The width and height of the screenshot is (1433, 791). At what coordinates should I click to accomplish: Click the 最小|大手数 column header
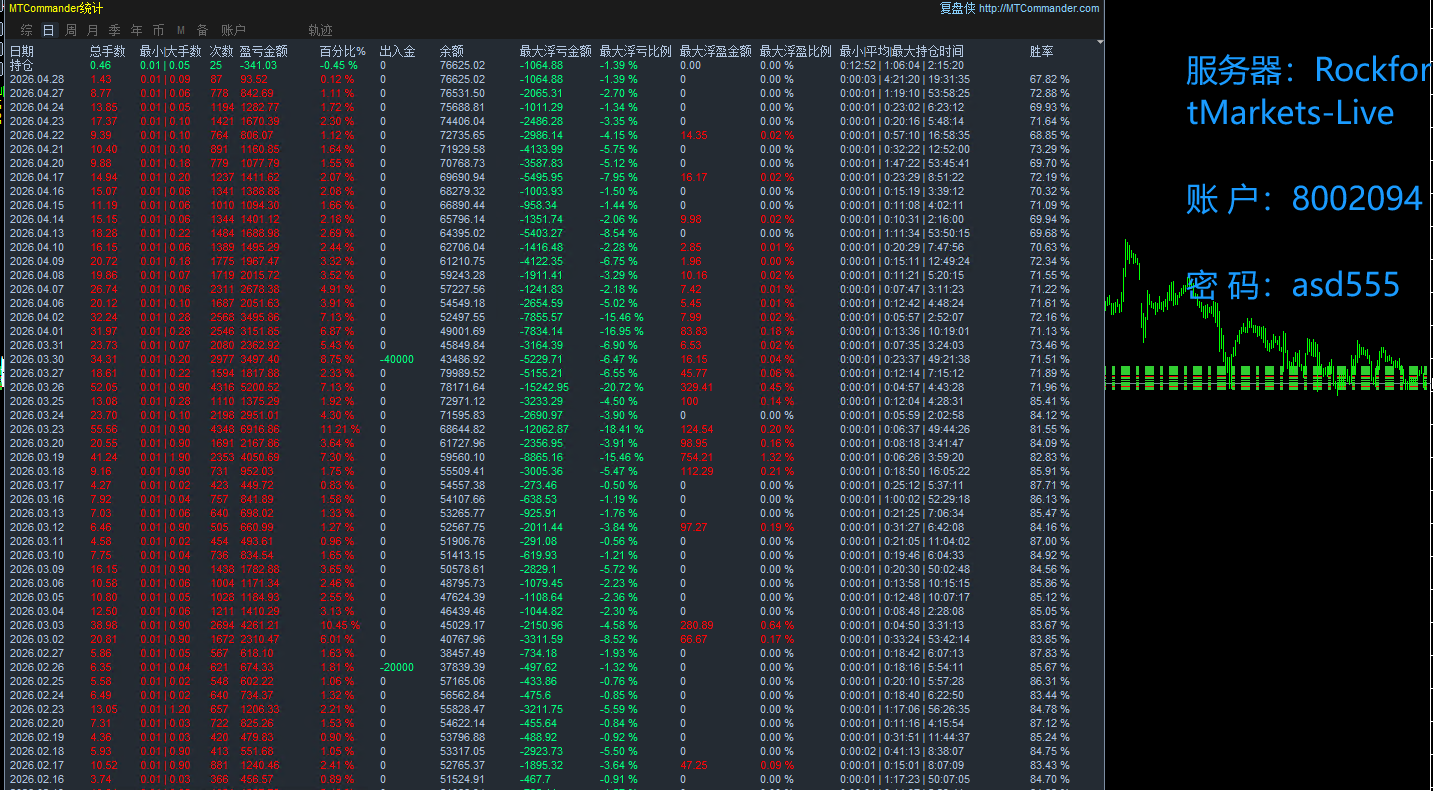click(x=173, y=51)
